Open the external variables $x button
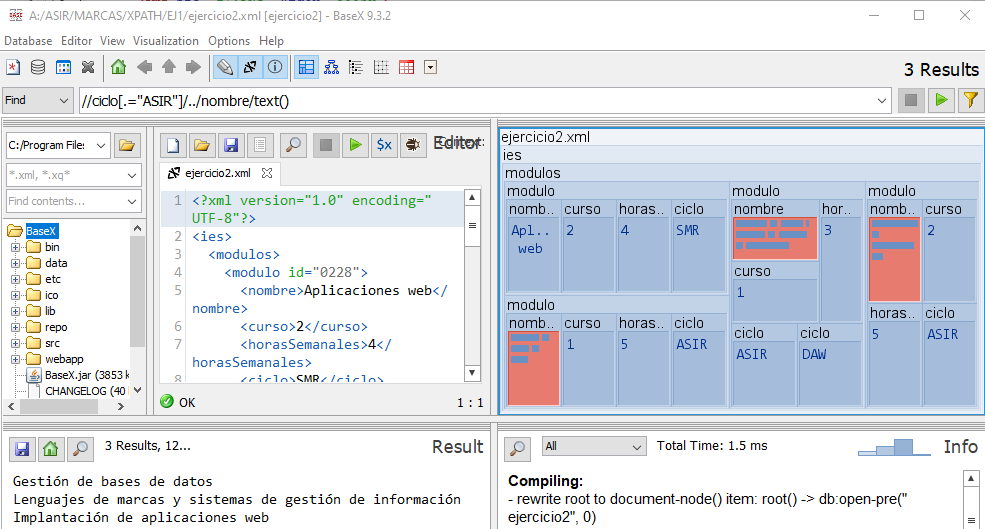 (x=383, y=145)
